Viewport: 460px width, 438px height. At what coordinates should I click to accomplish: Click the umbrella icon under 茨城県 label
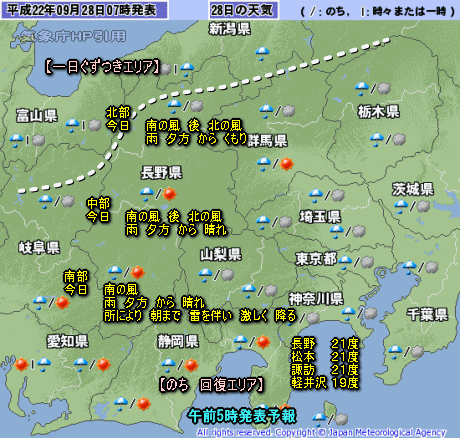point(401,206)
